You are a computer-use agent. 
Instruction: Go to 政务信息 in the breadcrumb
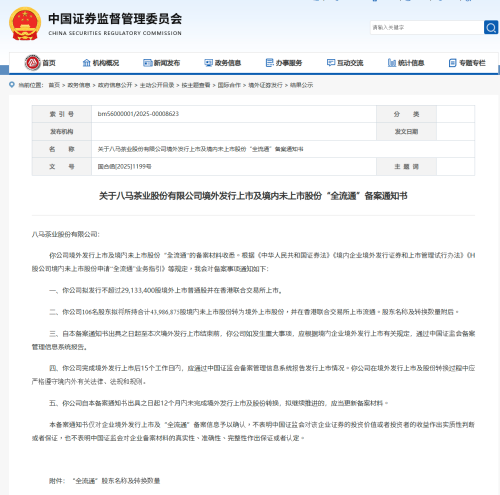[79, 85]
